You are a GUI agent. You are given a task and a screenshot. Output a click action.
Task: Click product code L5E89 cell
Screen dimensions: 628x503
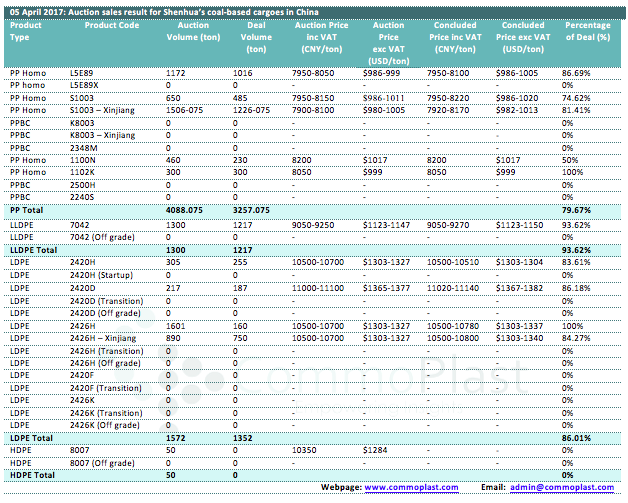(x=82, y=74)
